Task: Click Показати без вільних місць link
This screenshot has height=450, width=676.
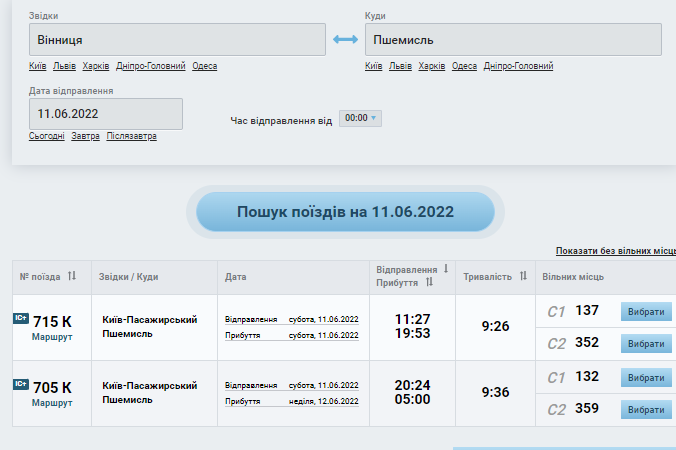Action: click(x=615, y=251)
